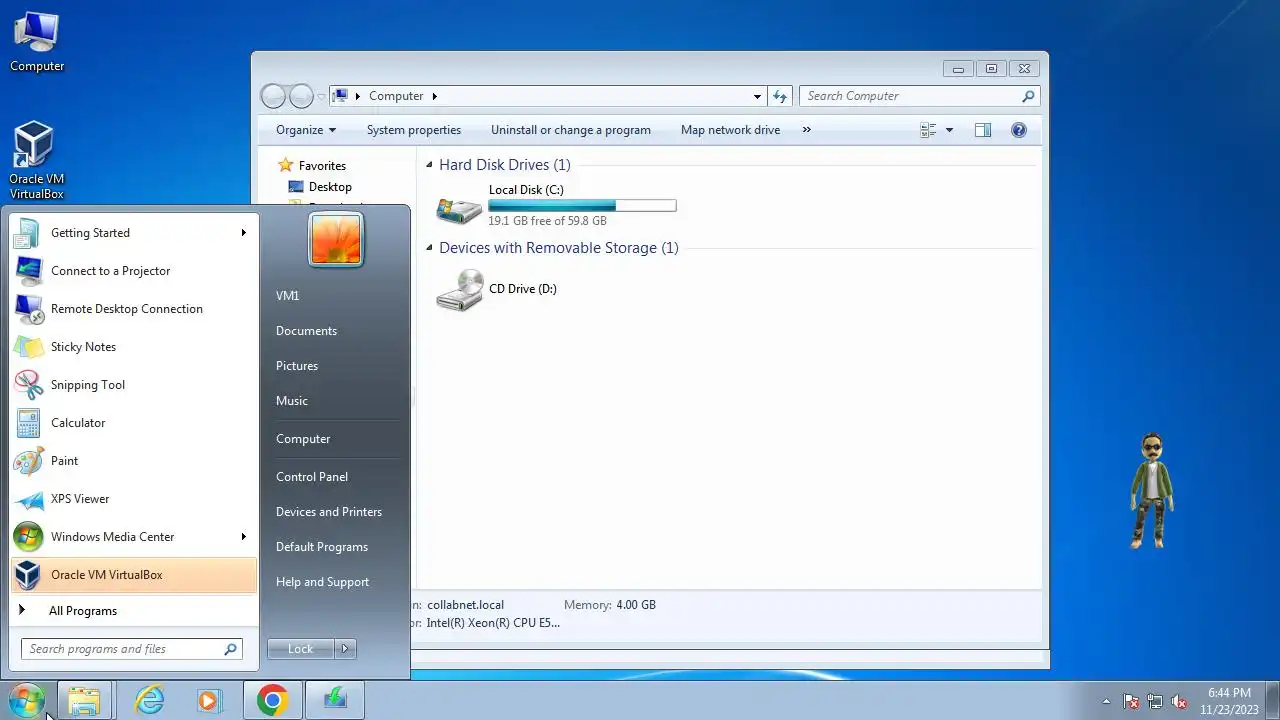Click the user account picture
1280x720 pixels.
[x=336, y=240]
